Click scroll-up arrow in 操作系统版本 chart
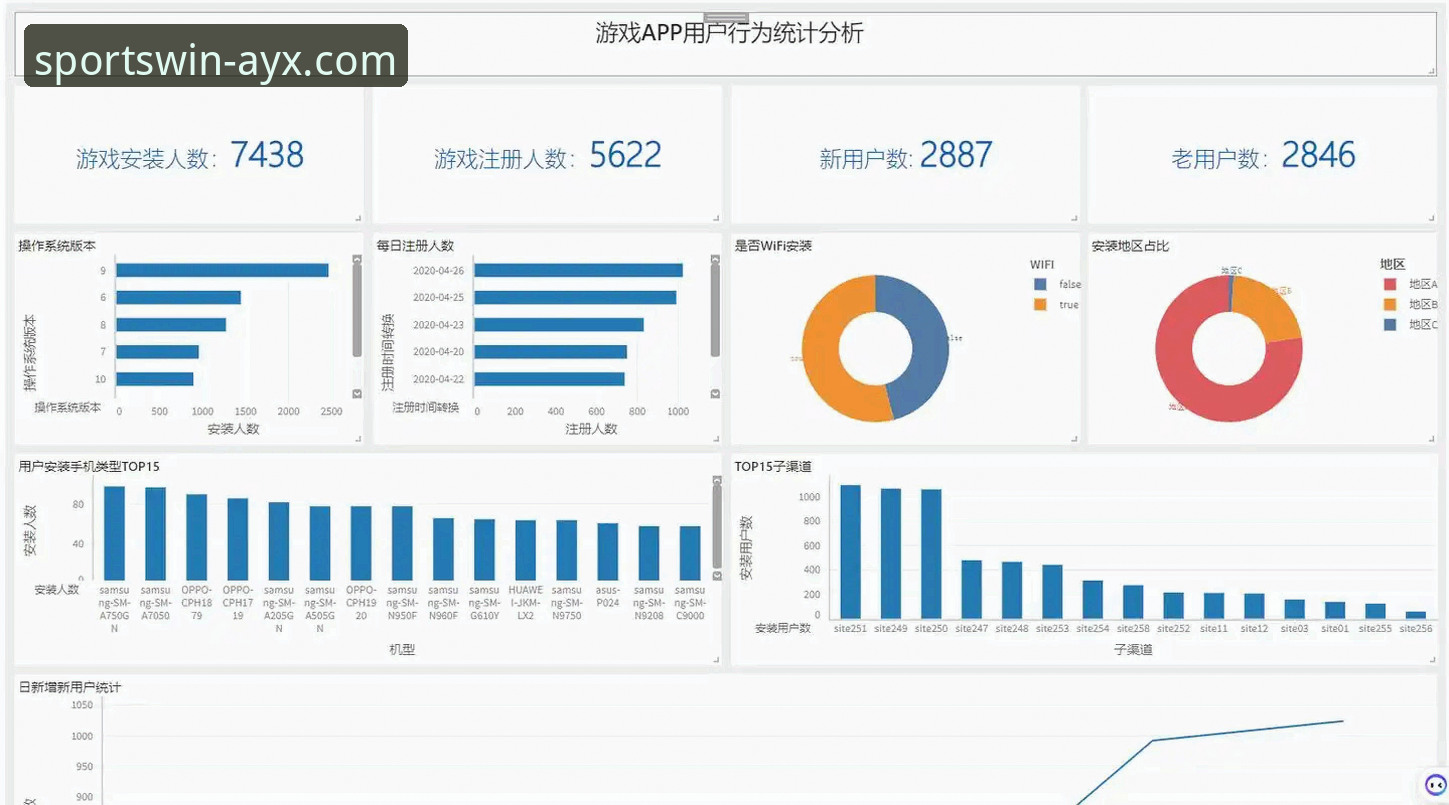1449x805 pixels. click(357, 259)
